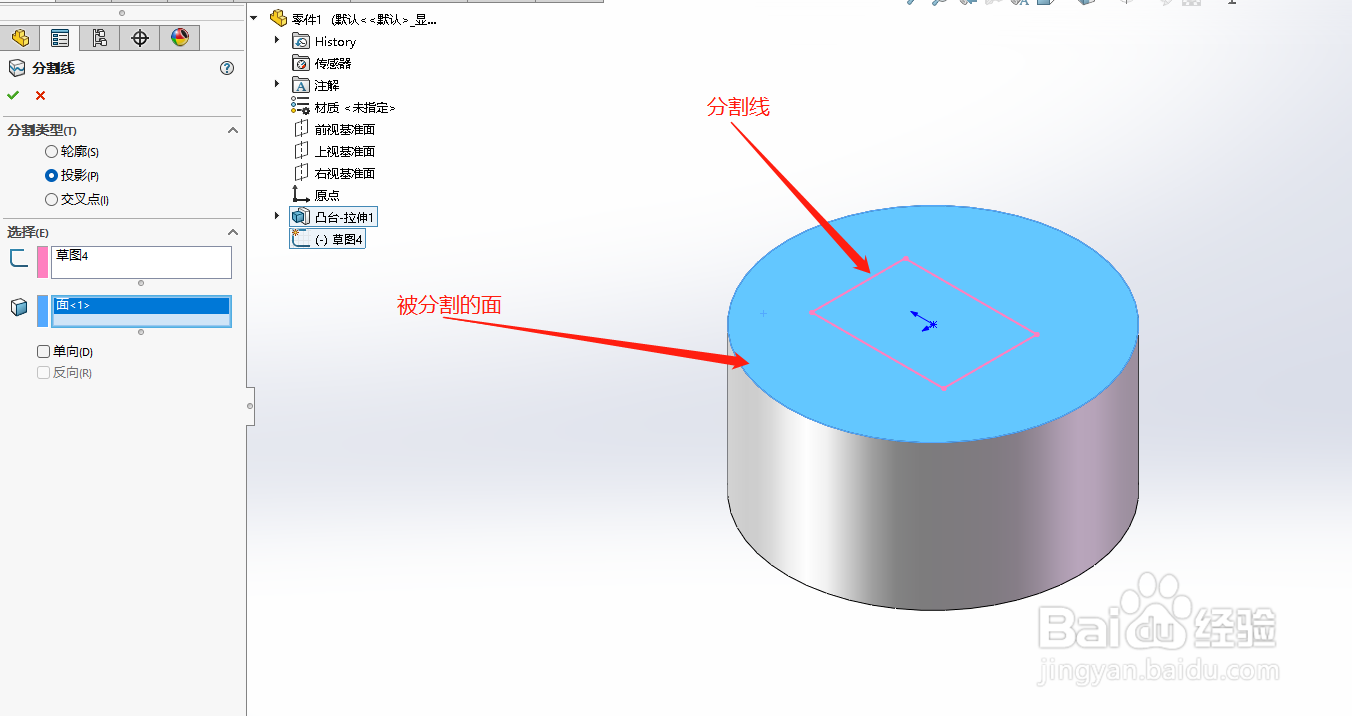The image size is (1352, 716).
Task: Select the 传感器 folder in tree
Action: [322, 63]
